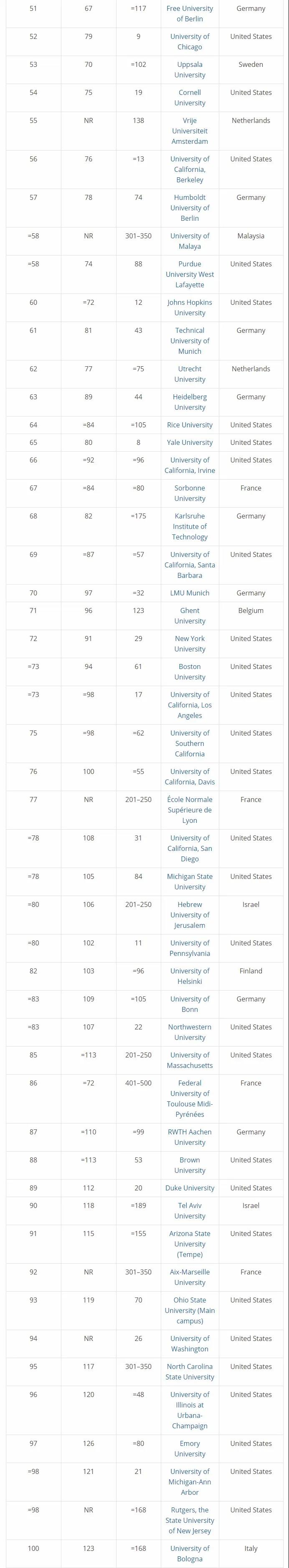The width and height of the screenshot is (289, 1568).
Task: Select the Cornell University link
Action: click(x=190, y=97)
